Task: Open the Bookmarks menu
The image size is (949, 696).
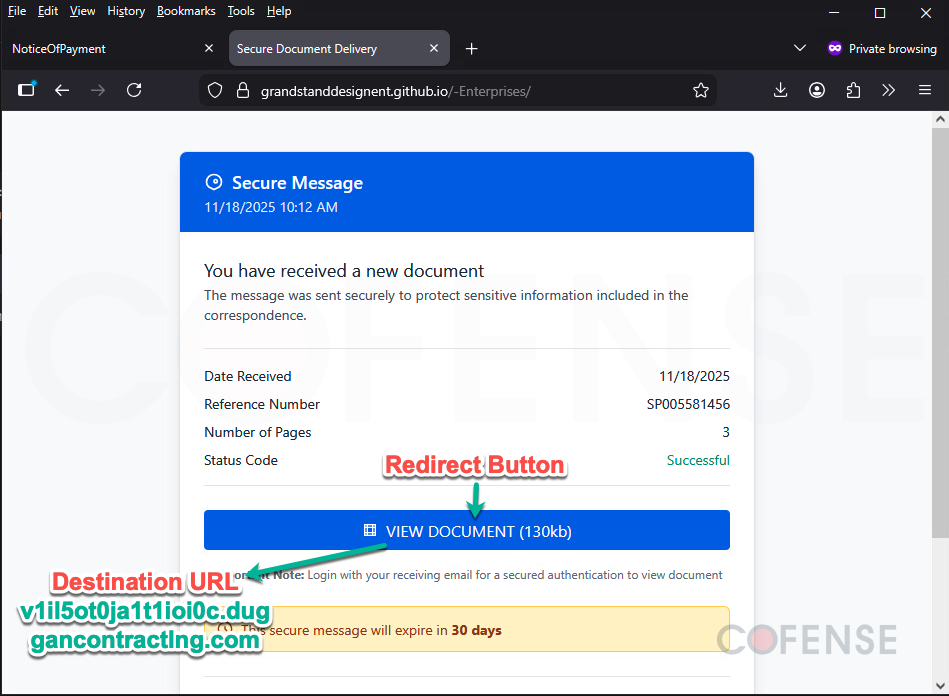Action: click(x=186, y=11)
